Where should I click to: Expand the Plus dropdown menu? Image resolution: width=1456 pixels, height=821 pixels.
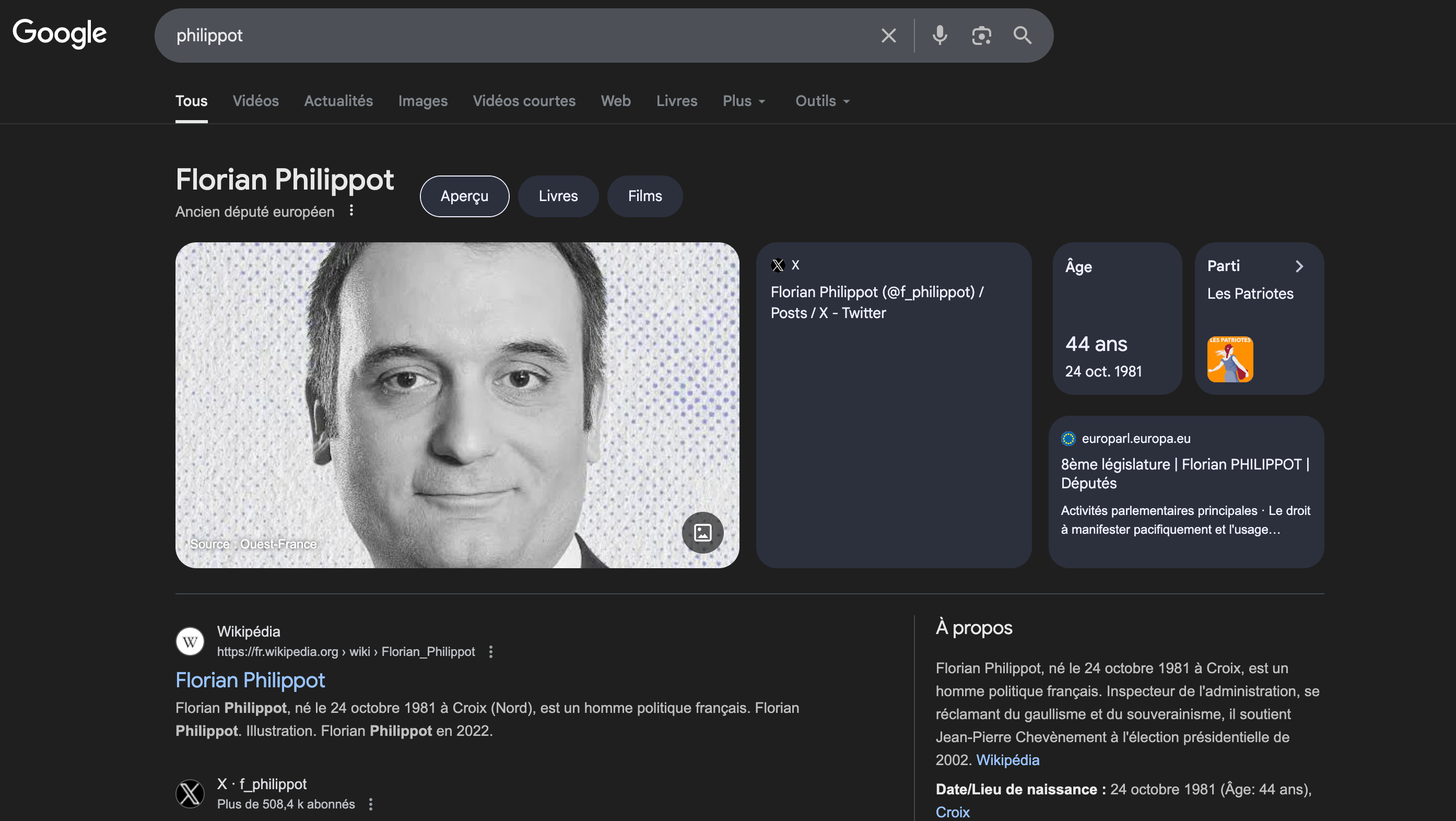tap(744, 101)
